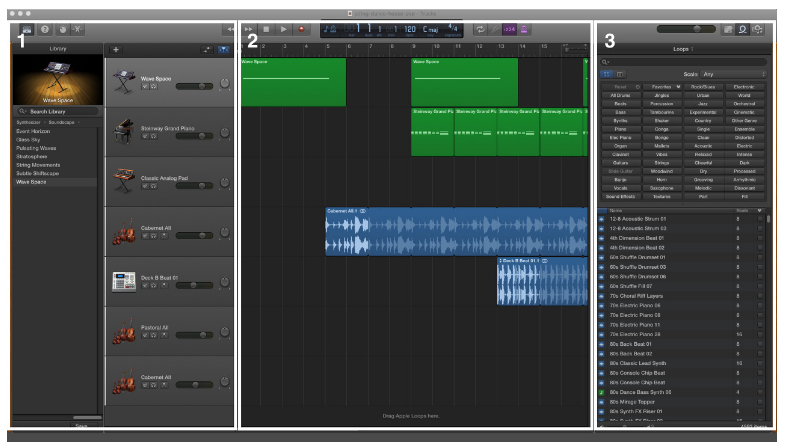The height and width of the screenshot is (444, 785).
Task: Select the Pastoral All strings track icon
Action: (x=124, y=331)
